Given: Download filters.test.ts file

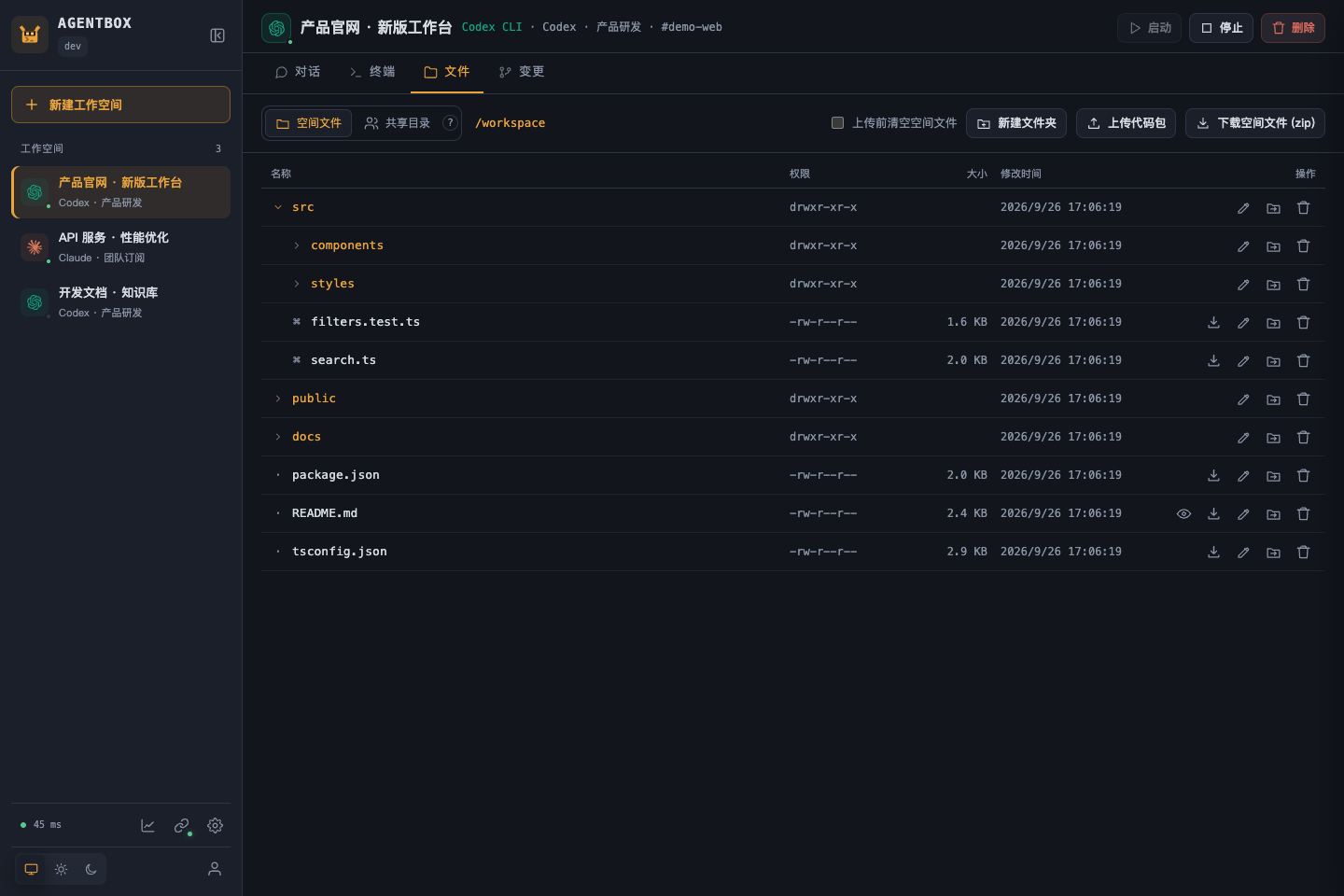Looking at the screenshot, I should click(x=1213, y=322).
